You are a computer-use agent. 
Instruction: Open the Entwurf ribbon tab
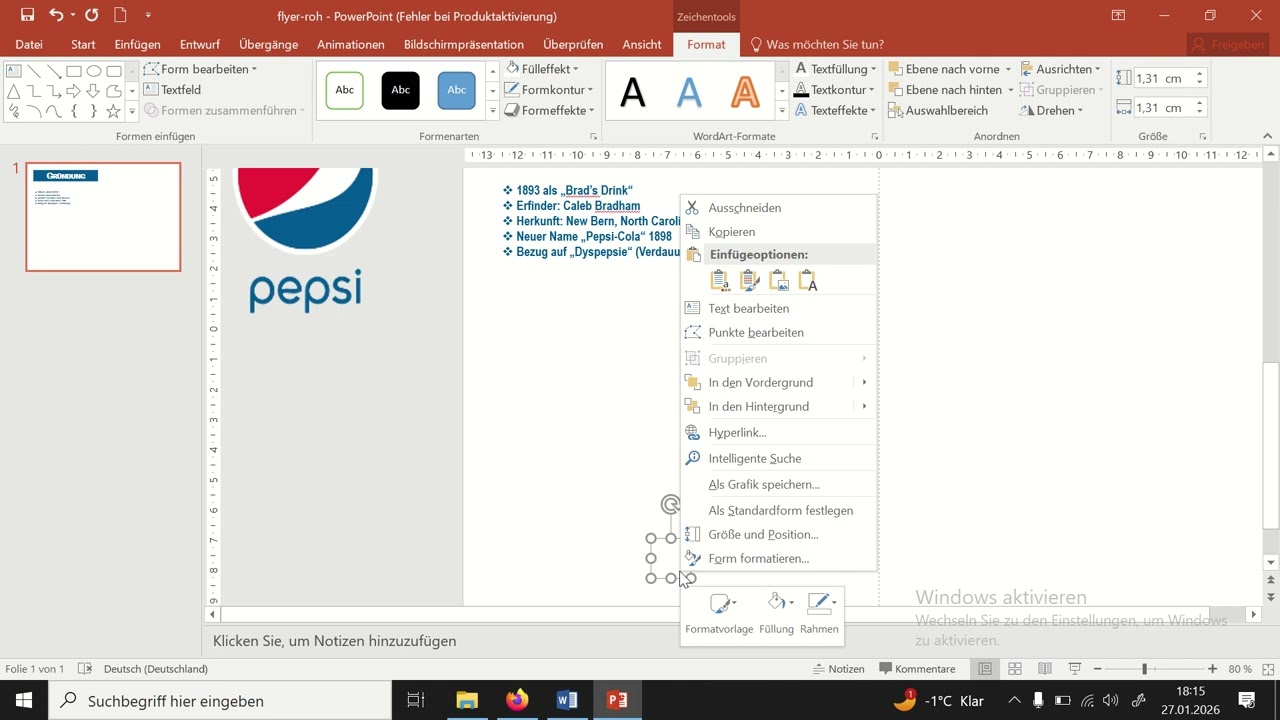click(200, 45)
